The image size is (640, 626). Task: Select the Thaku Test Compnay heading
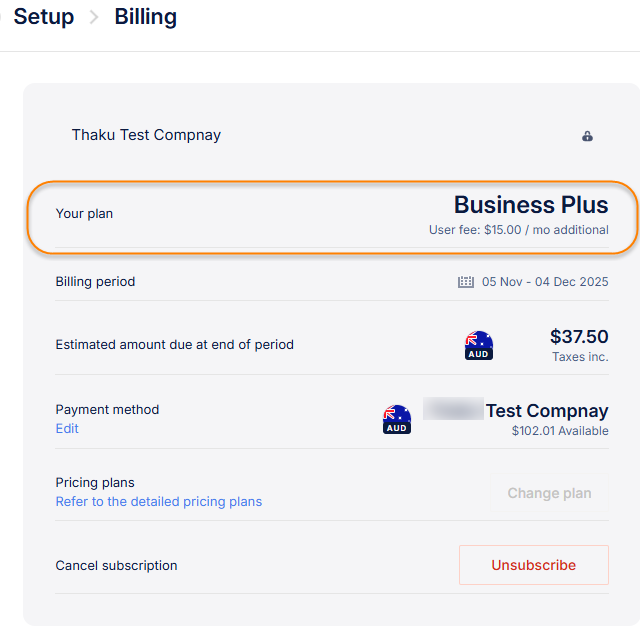coord(146,135)
